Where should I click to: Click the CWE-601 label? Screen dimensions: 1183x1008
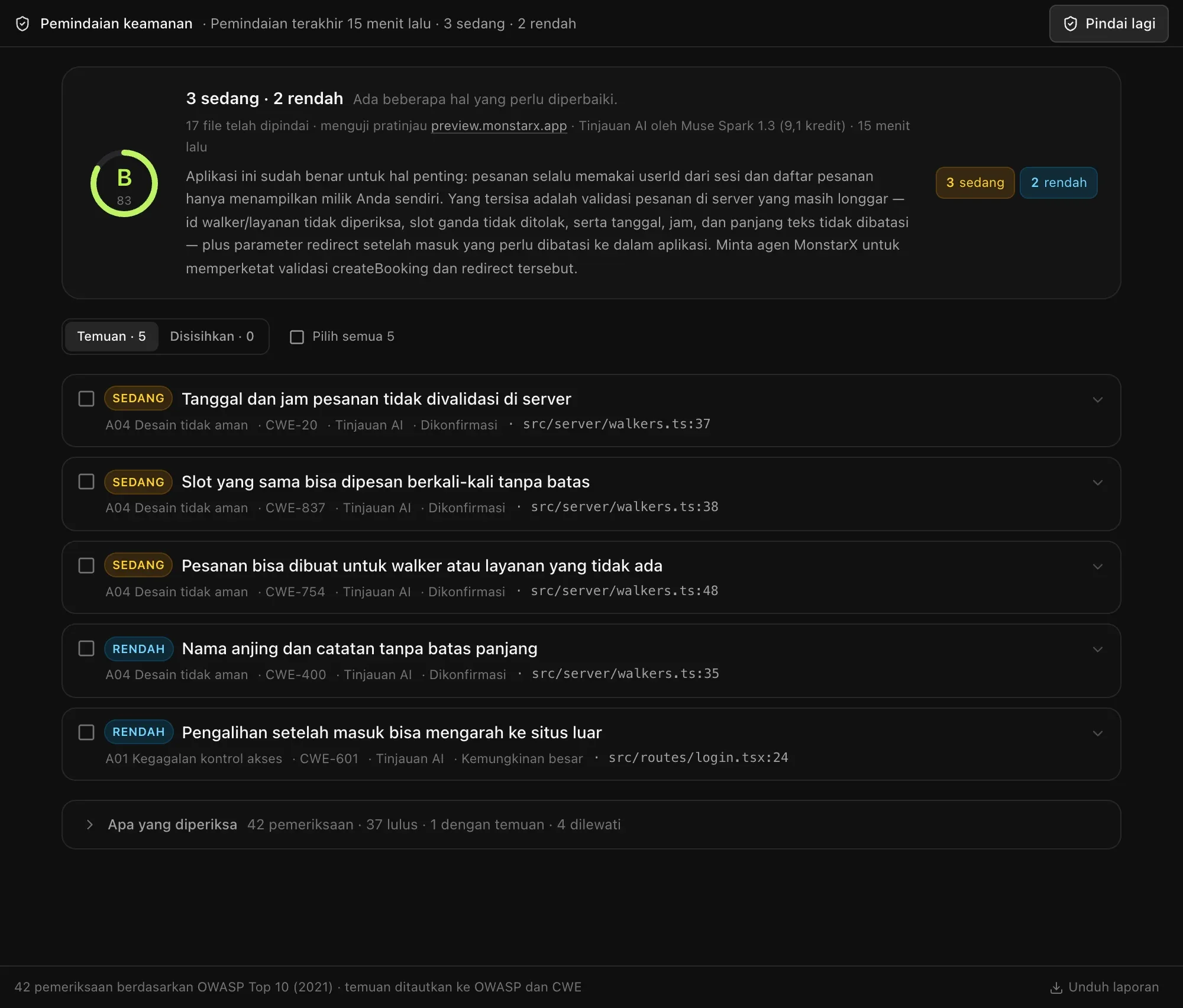329,759
